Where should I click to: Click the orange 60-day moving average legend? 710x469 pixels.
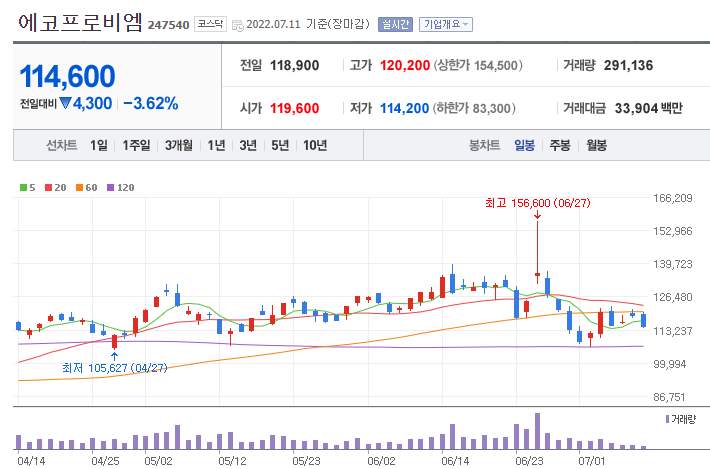point(86,187)
